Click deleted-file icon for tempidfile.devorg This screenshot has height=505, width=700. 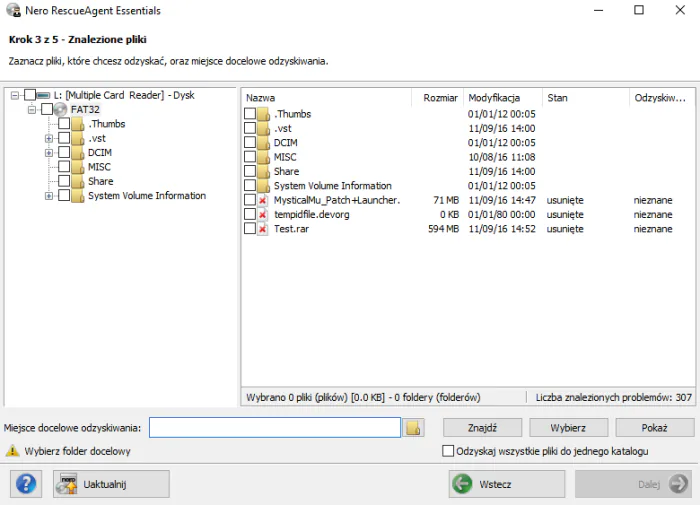[x=263, y=214]
